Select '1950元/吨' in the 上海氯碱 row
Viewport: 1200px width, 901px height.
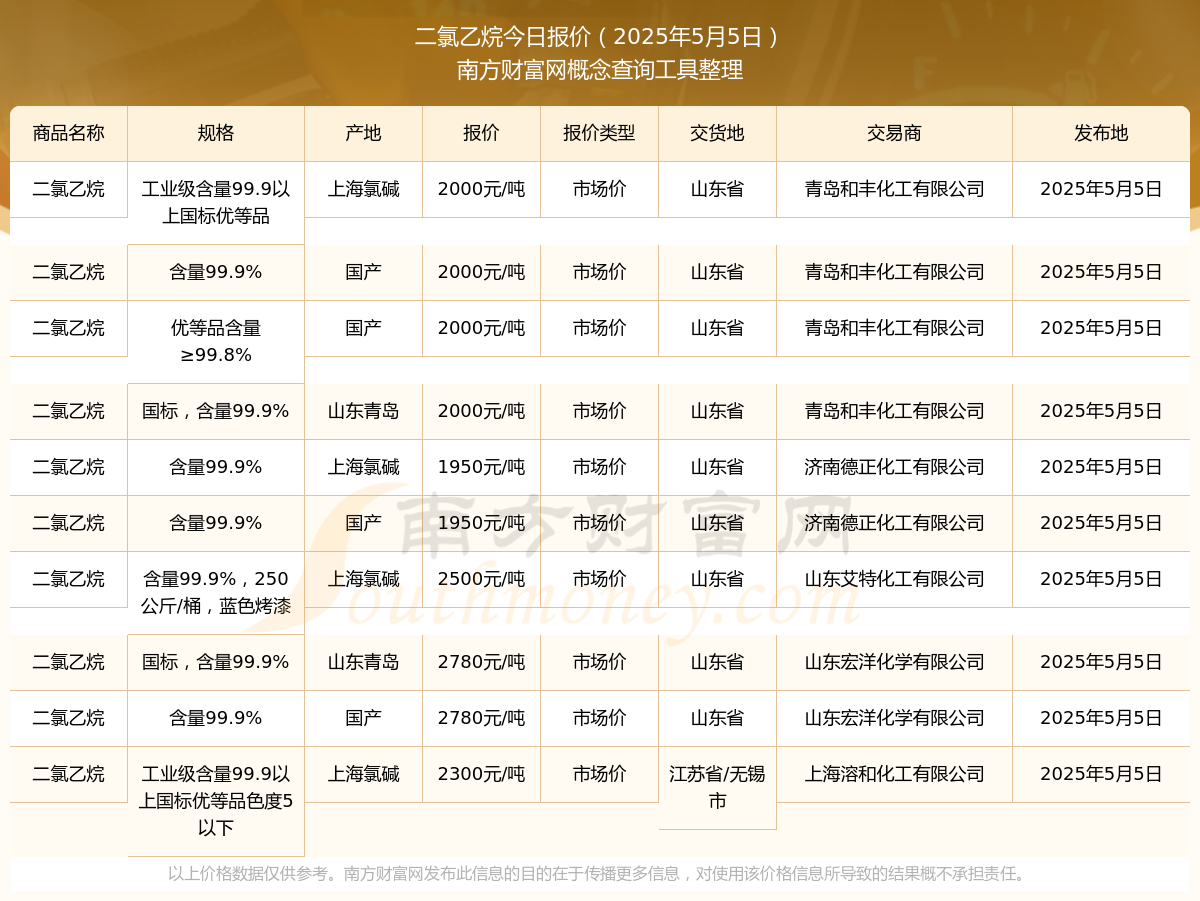[481, 467]
